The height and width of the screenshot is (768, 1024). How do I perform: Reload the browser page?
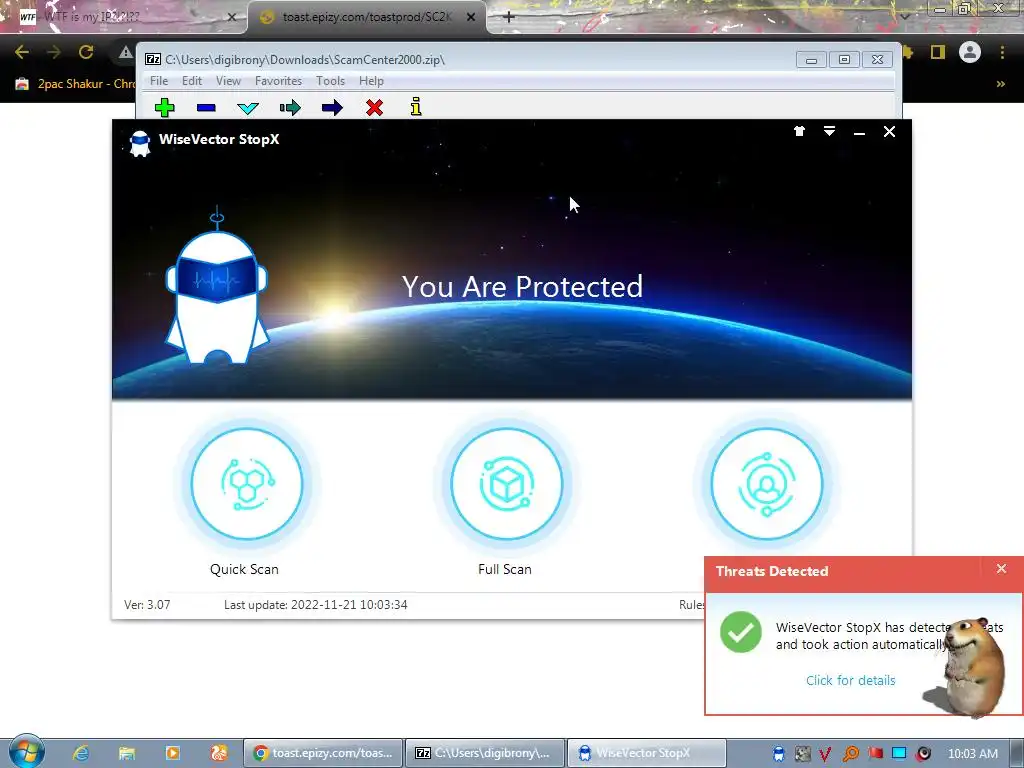[x=86, y=52]
